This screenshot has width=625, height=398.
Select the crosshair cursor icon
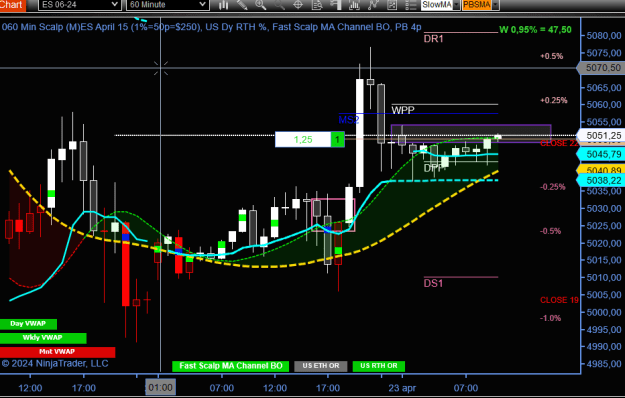298,5
